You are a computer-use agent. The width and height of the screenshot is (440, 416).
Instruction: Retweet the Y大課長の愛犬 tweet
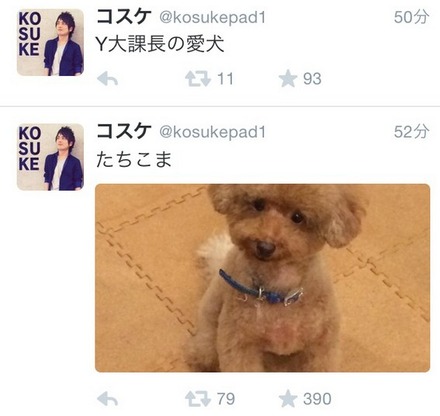[198, 79]
